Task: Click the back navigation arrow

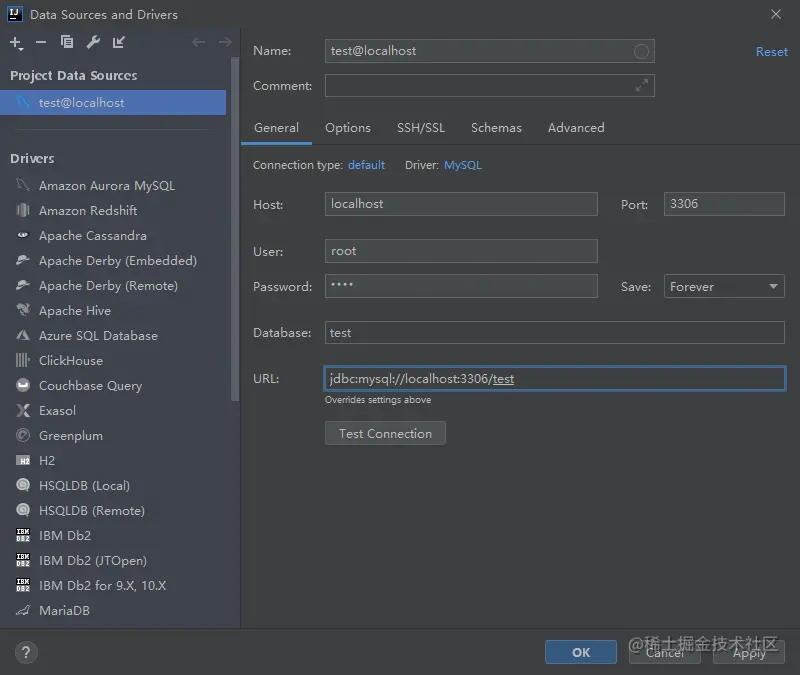Action: tap(198, 42)
